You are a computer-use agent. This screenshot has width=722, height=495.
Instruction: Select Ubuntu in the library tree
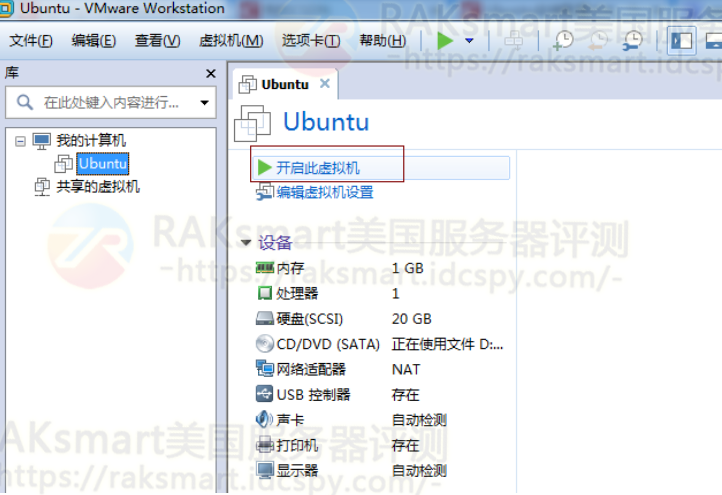(x=102, y=163)
